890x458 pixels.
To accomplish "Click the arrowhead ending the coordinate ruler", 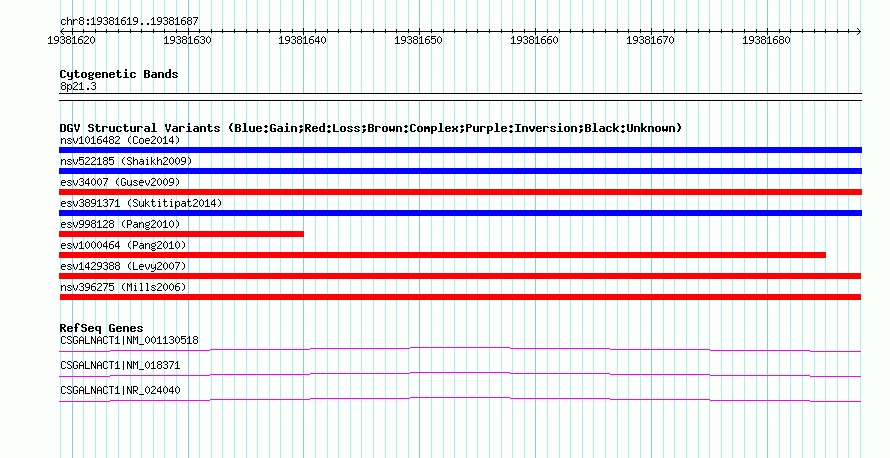I will 858,32.
